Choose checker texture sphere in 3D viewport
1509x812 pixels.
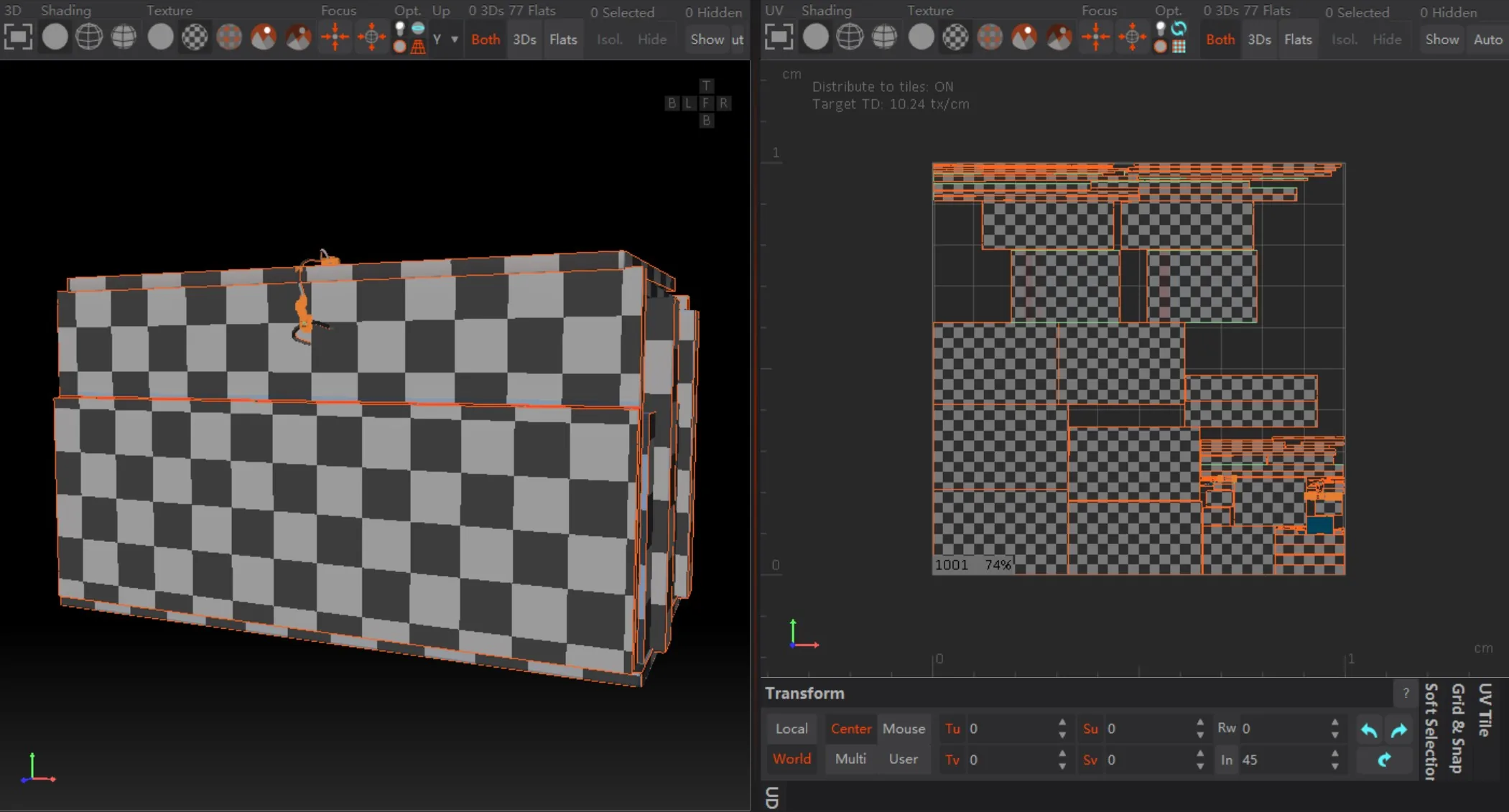point(195,37)
